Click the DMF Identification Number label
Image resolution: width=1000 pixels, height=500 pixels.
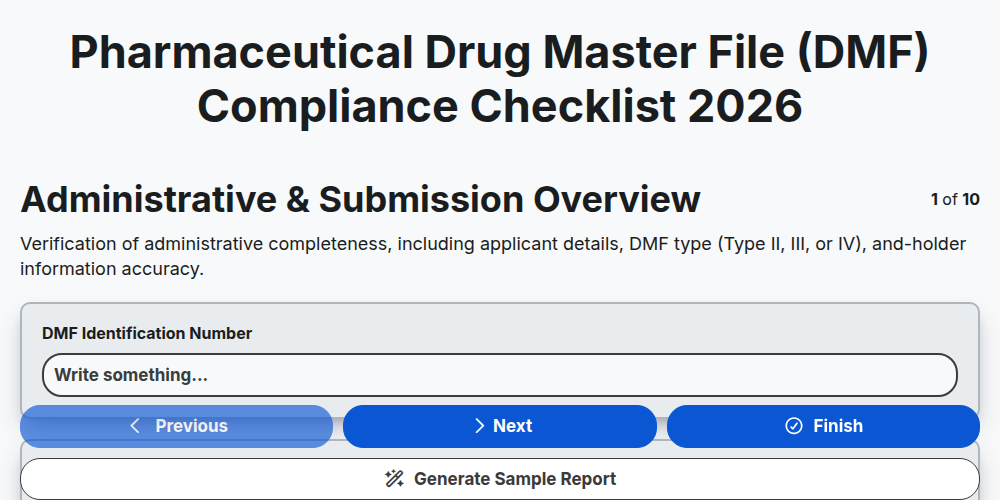tap(147, 334)
